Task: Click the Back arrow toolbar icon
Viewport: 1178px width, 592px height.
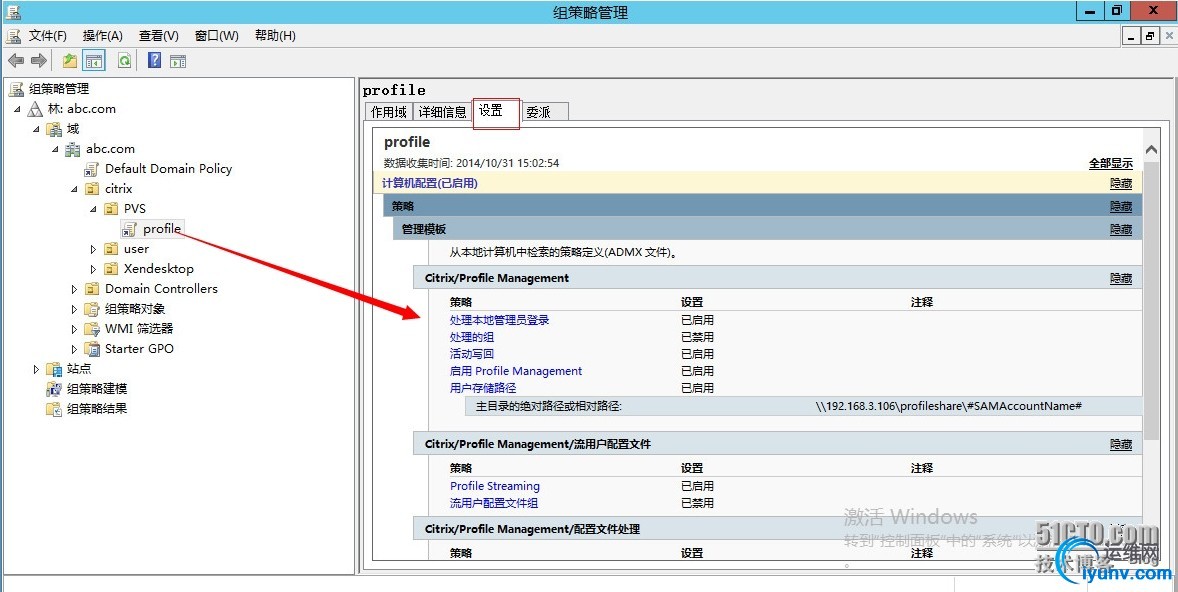Action: pos(16,61)
